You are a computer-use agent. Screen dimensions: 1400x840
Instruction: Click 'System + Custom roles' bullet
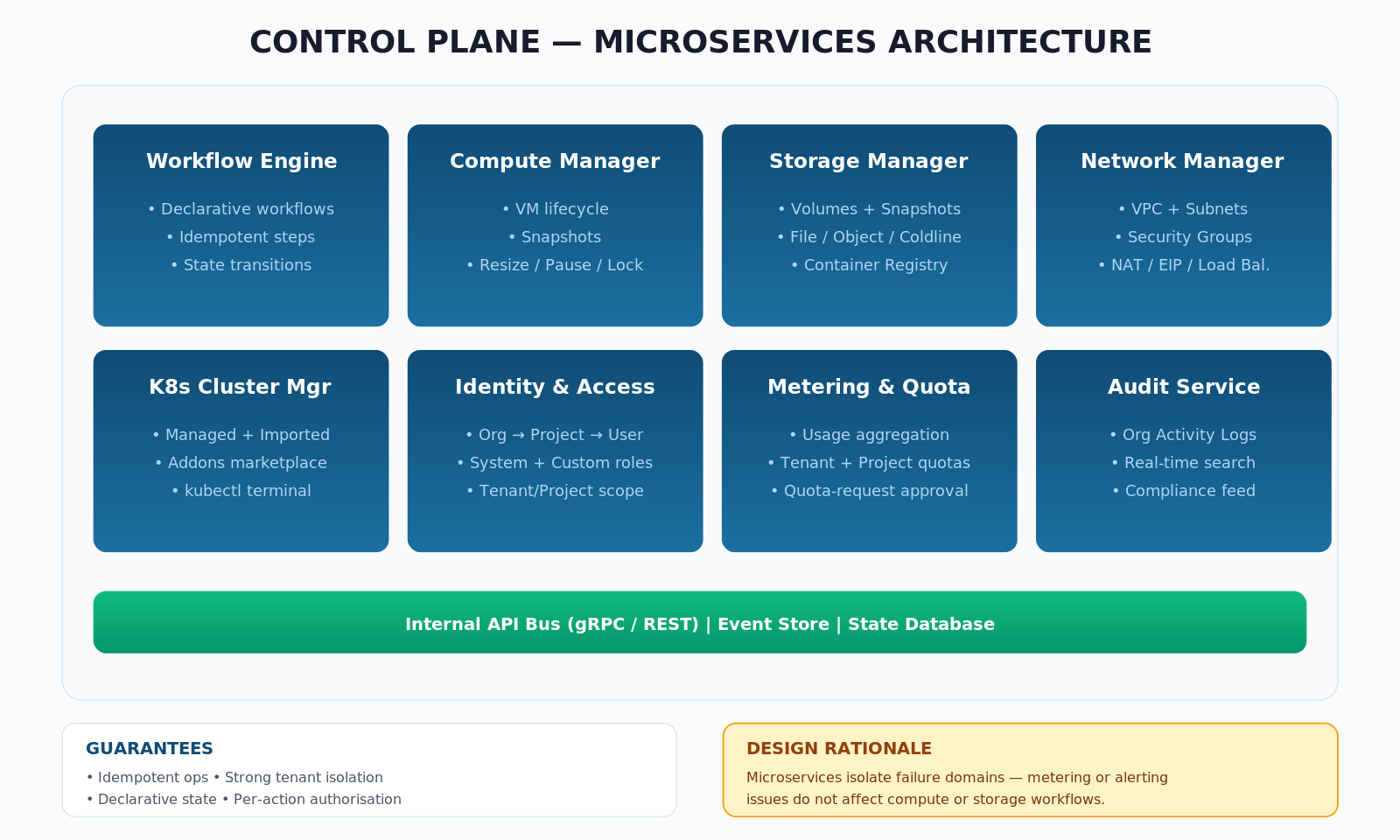pos(555,463)
